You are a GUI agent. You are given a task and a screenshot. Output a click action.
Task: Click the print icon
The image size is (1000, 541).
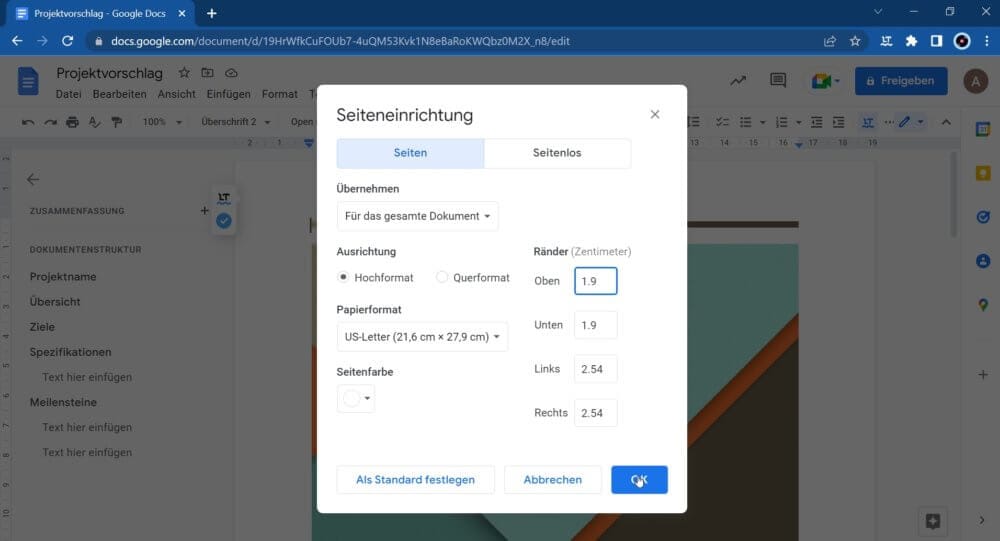coord(72,122)
